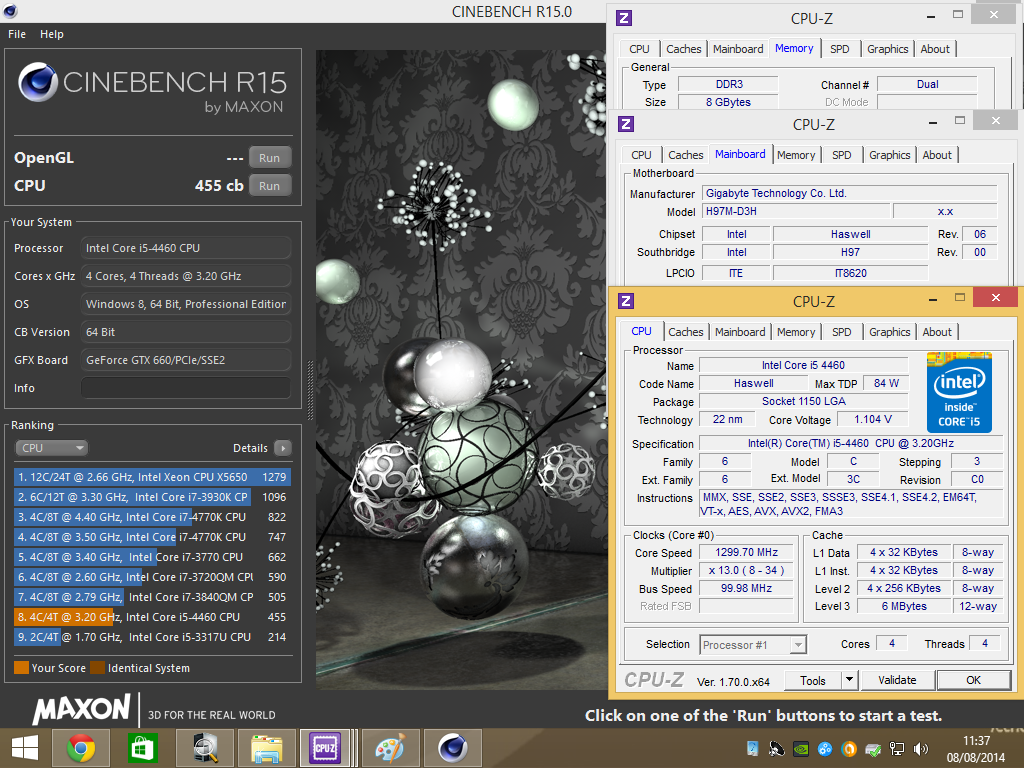Switch to SPD tab in front CPU-Z
The image size is (1024, 768).
841,332
